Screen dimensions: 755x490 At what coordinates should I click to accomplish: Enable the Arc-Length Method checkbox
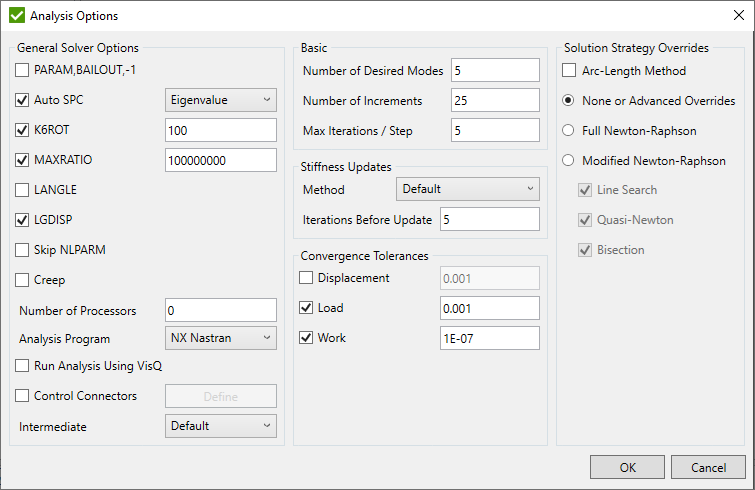pyautogui.click(x=569, y=71)
